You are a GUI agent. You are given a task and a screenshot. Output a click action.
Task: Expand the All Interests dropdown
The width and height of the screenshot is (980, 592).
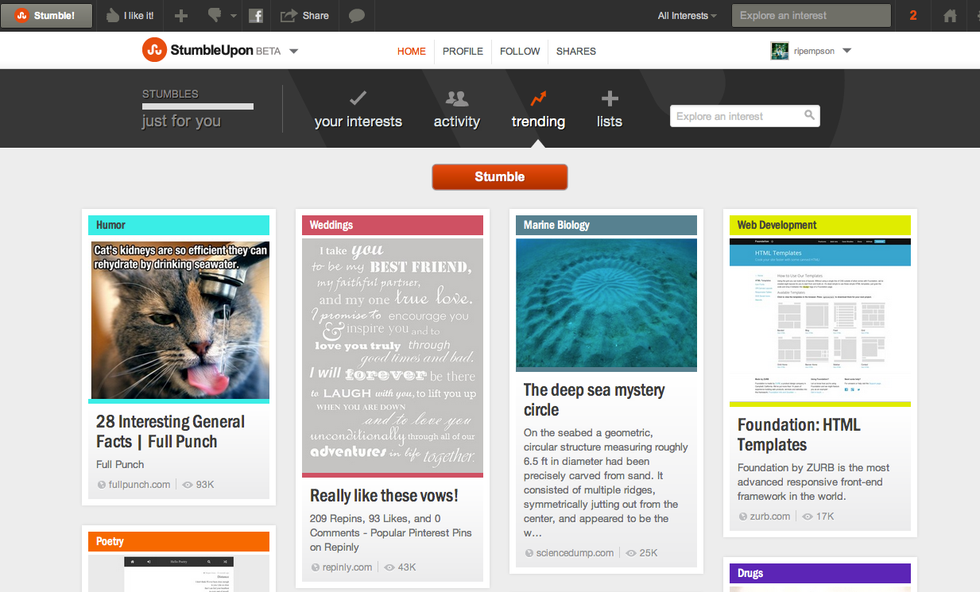click(688, 16)
